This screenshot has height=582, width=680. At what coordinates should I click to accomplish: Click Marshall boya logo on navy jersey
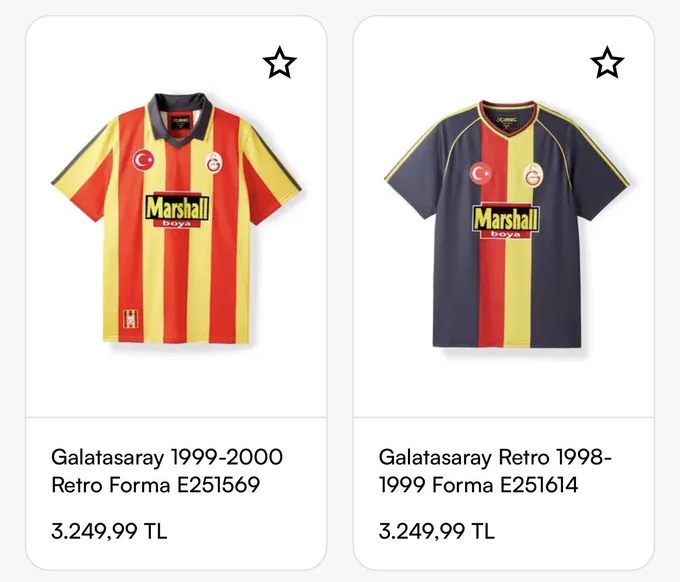tap(506, 220)
